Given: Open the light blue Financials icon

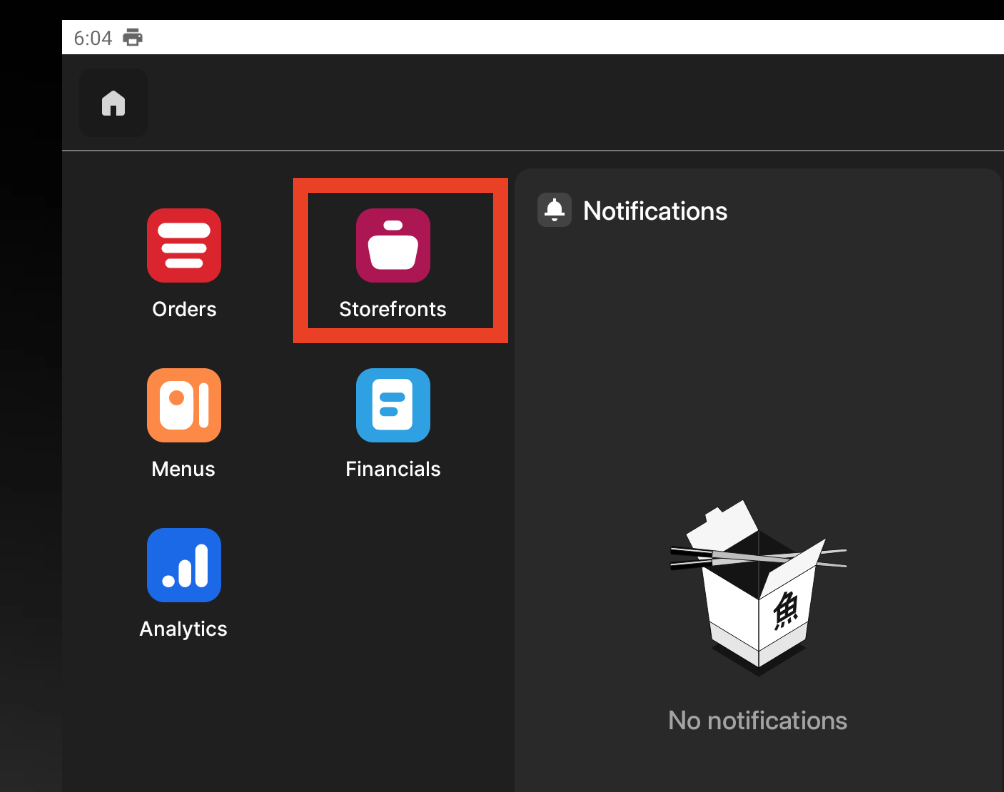Looking at the screenshot, I should pos(393,405).
